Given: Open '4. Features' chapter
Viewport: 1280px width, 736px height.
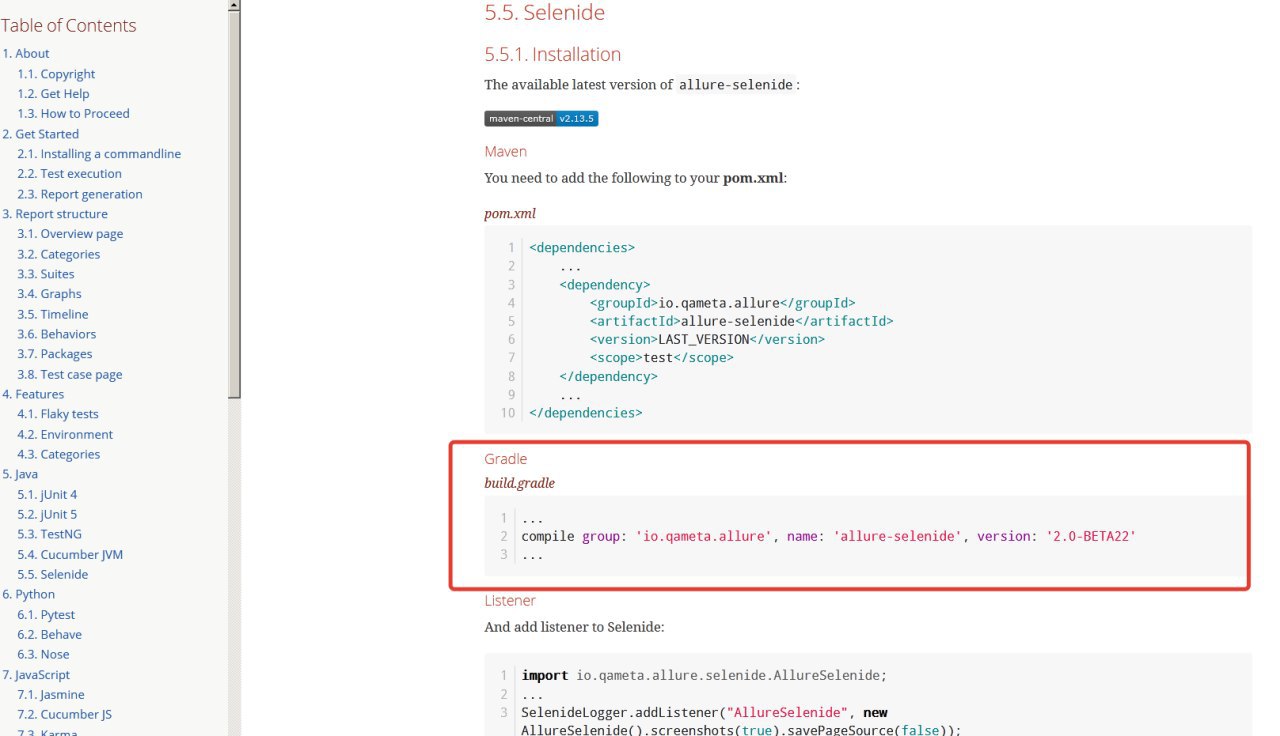Looking at the screenshot, I should click(x=33, y=394).
